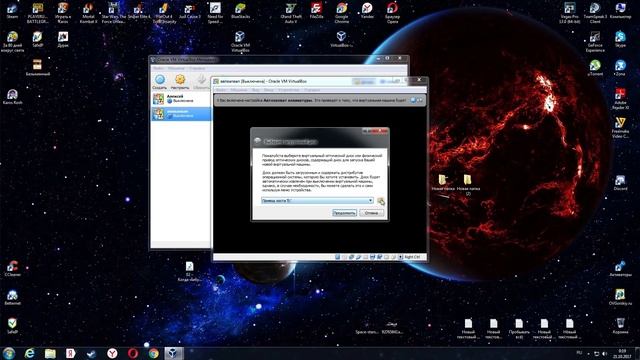Screen dimensions: 640x360
Task: Open GeForce Experience desktop shortcut
Action: pyautogui.click(x=595, y=41)
